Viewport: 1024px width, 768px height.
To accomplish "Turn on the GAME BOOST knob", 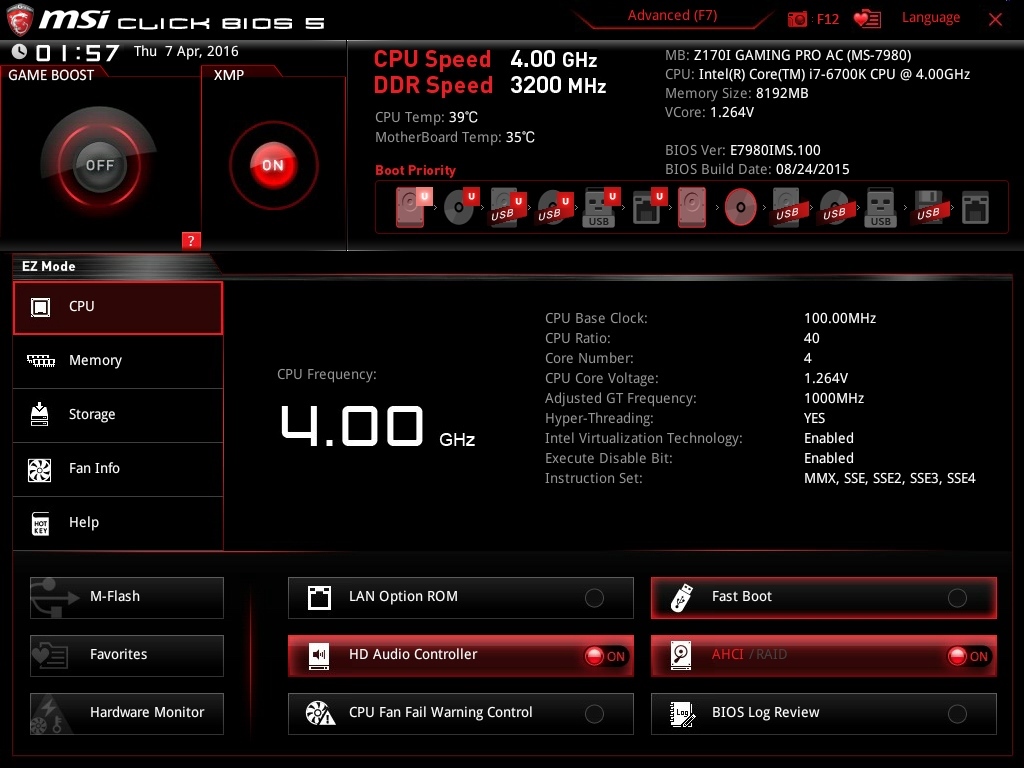I will pos(99,165).
